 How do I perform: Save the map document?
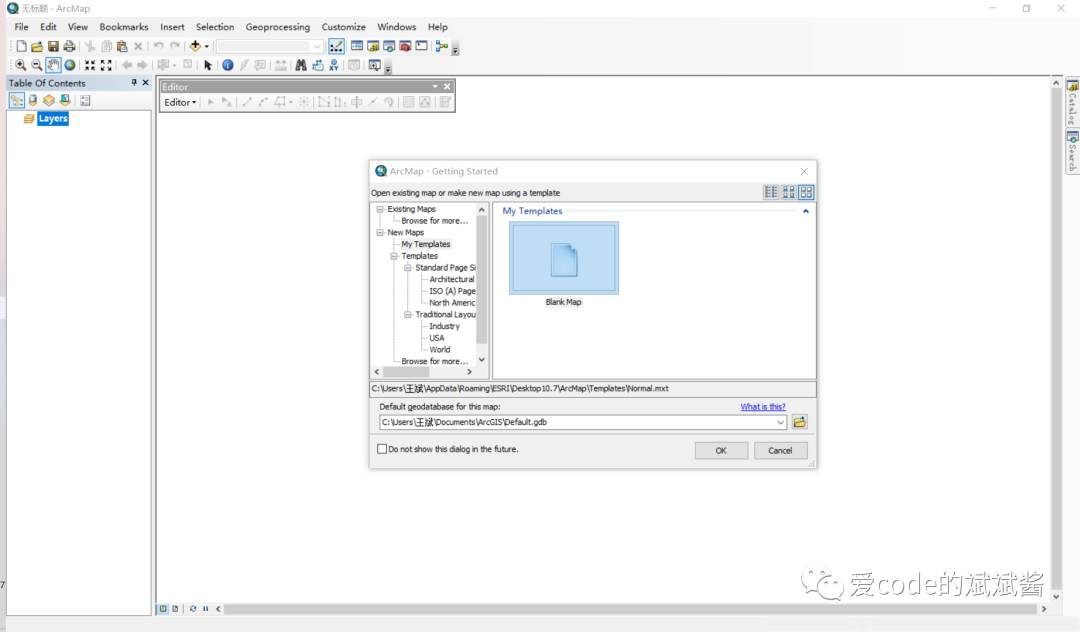[53, 46]
